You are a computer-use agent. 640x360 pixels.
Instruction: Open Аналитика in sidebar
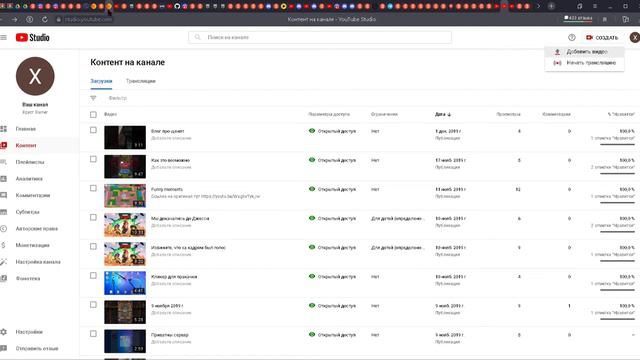pos(29,179)
